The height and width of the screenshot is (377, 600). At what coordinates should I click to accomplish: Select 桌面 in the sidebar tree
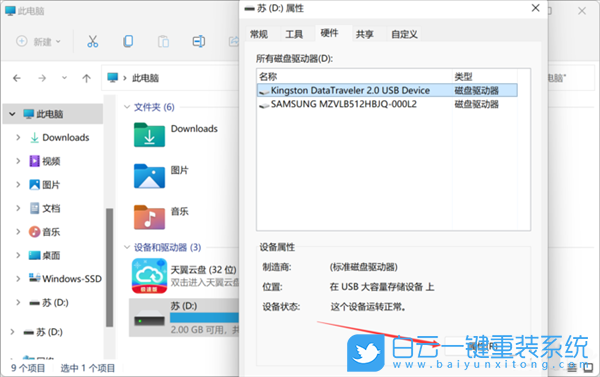click(x=45, y=255)
